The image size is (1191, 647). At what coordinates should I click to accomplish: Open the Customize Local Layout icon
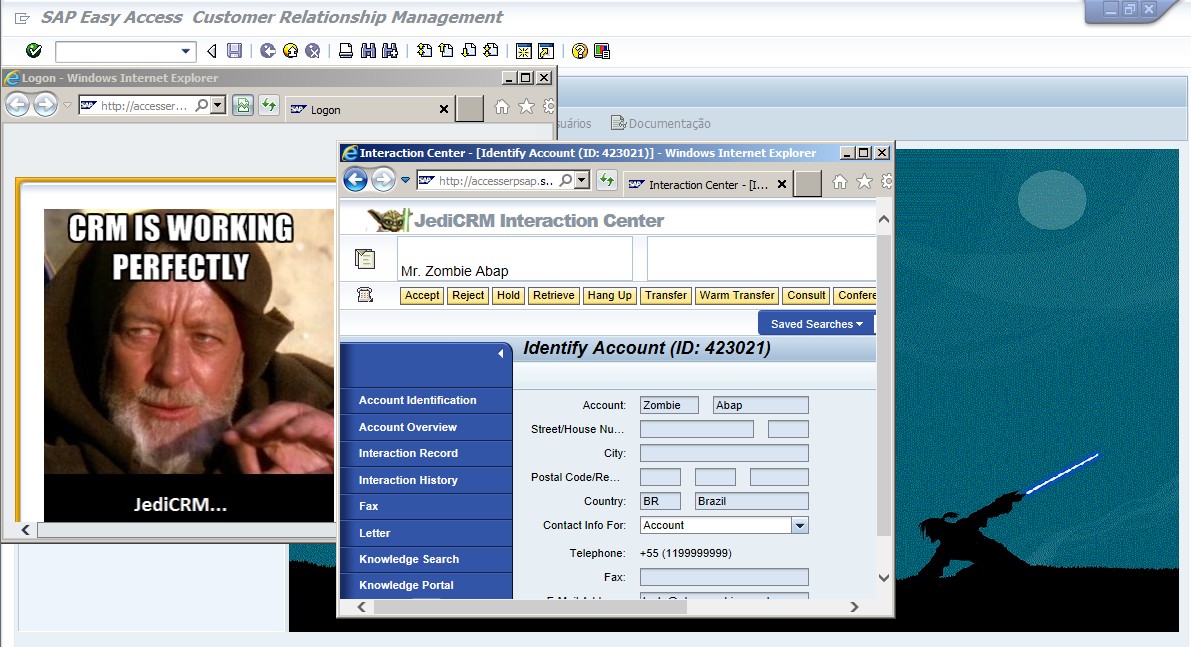(602, 51)
